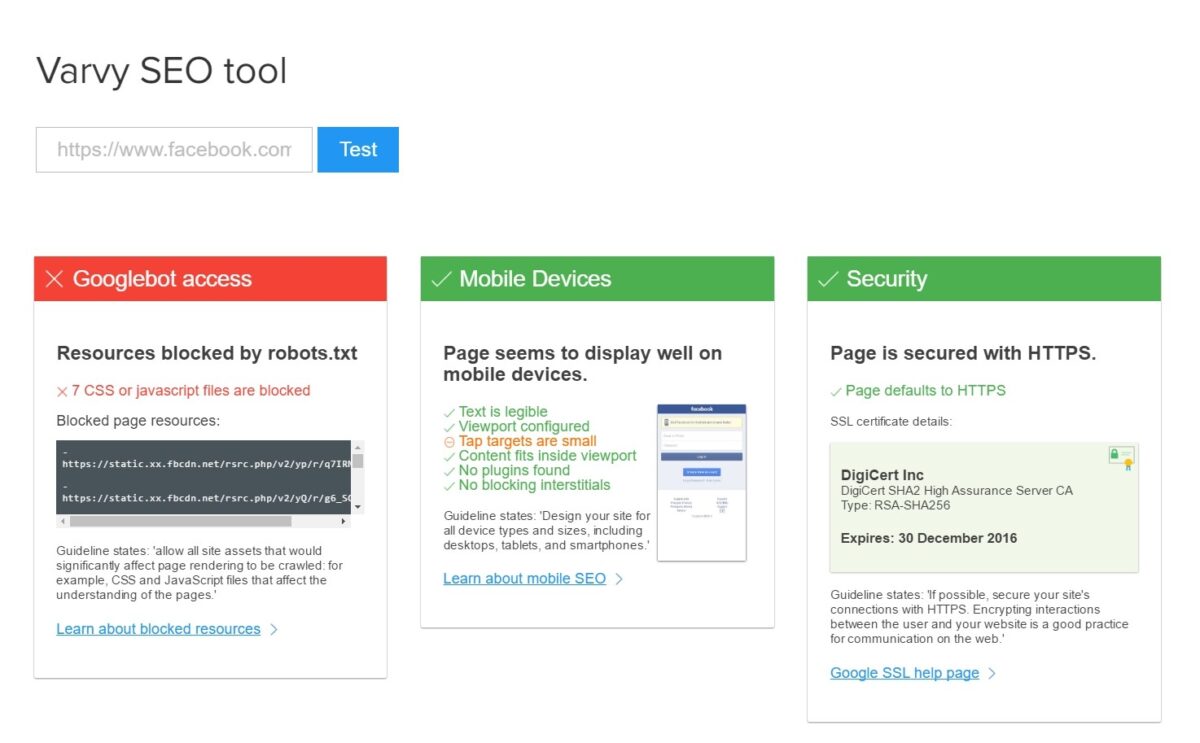This screenshot has height=743, width=1200.
Task: Click 'DigiCert SHA2 High Assurance Server CA' text
Action: tap(956, 491)
